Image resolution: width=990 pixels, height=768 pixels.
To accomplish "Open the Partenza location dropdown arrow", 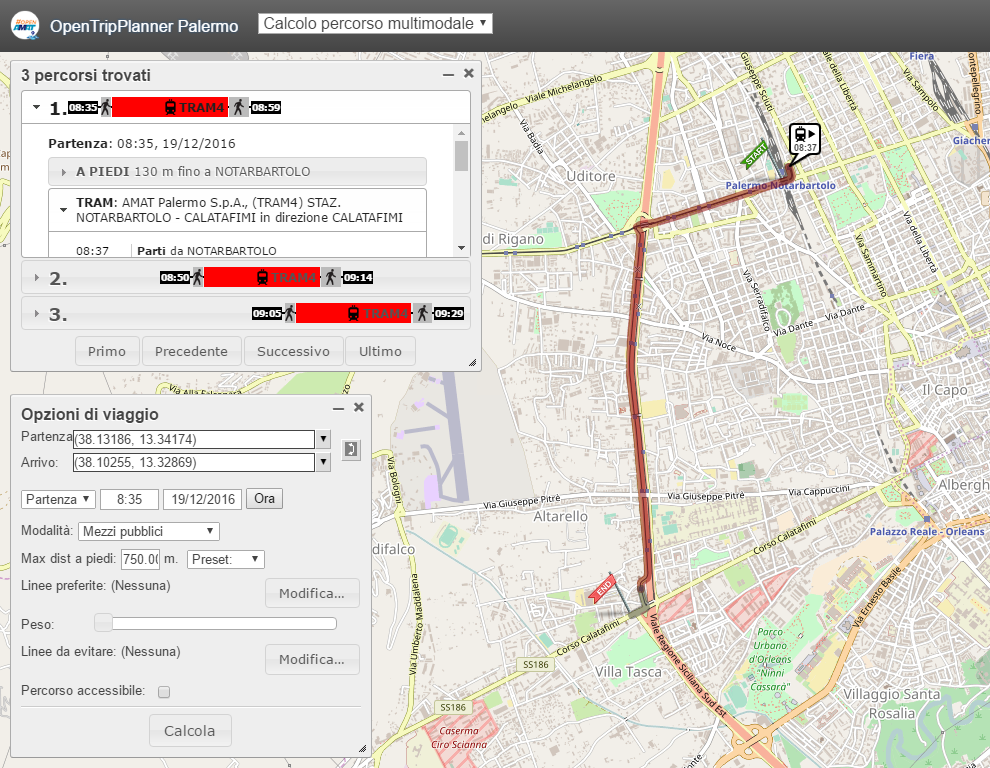I will (323, 439).
